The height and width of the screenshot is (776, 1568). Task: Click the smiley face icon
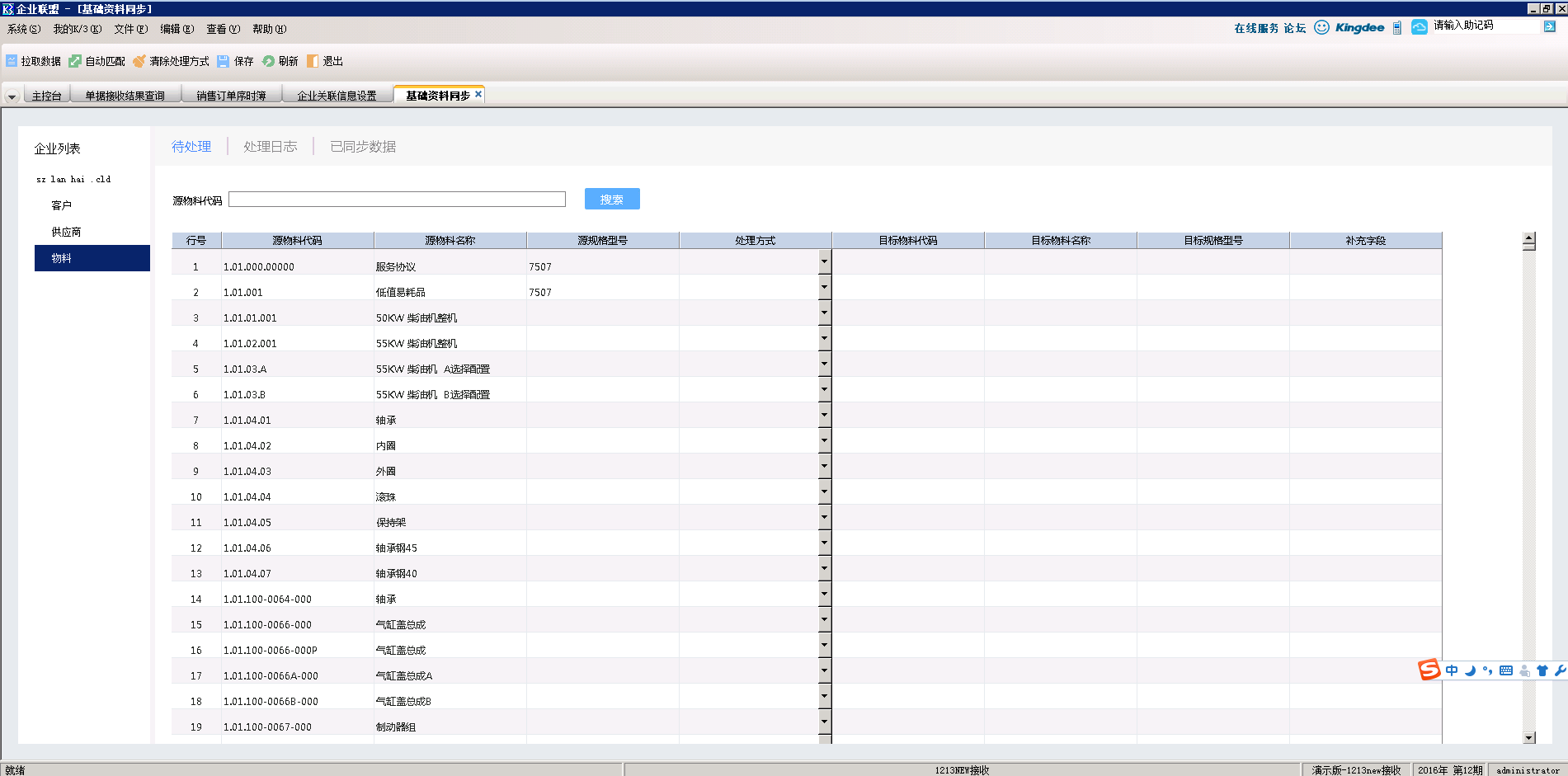tap(1321, 27)
